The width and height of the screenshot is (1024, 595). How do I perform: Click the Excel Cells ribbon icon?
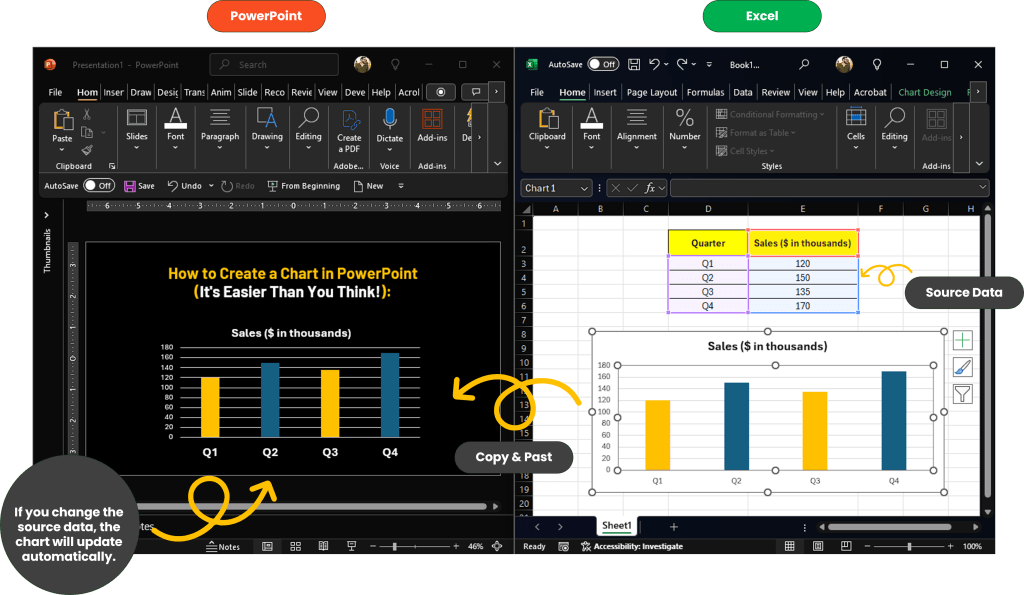click(x=855, y=126)
